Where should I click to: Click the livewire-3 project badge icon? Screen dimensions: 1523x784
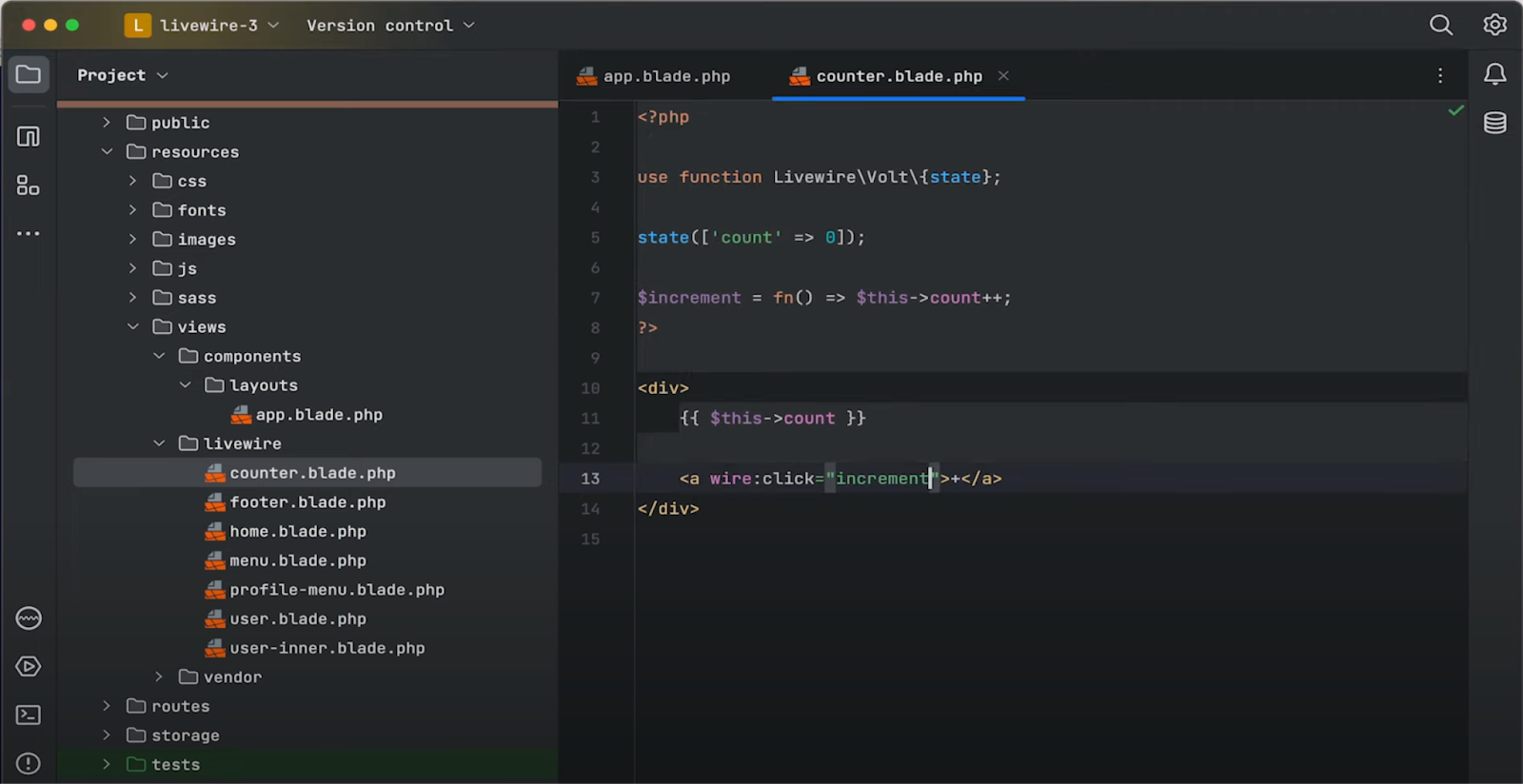click(138, 25)
